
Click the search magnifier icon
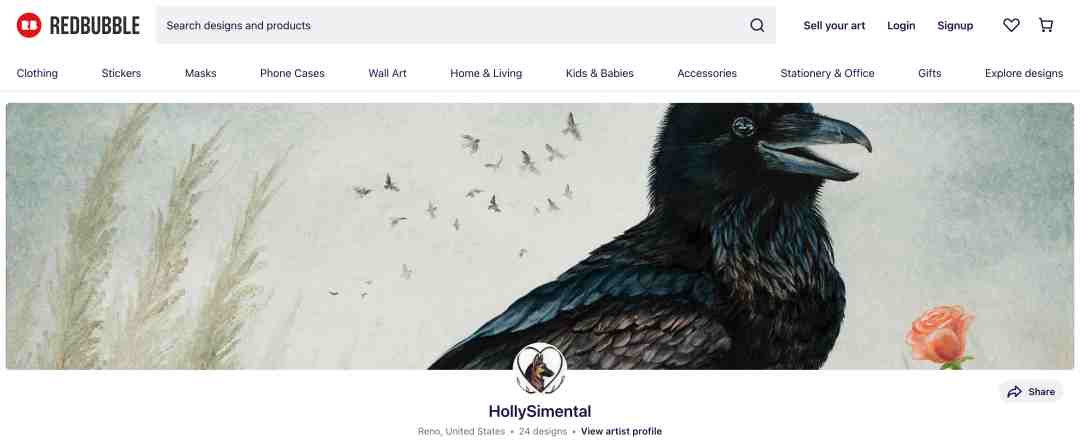click(757, 25)
